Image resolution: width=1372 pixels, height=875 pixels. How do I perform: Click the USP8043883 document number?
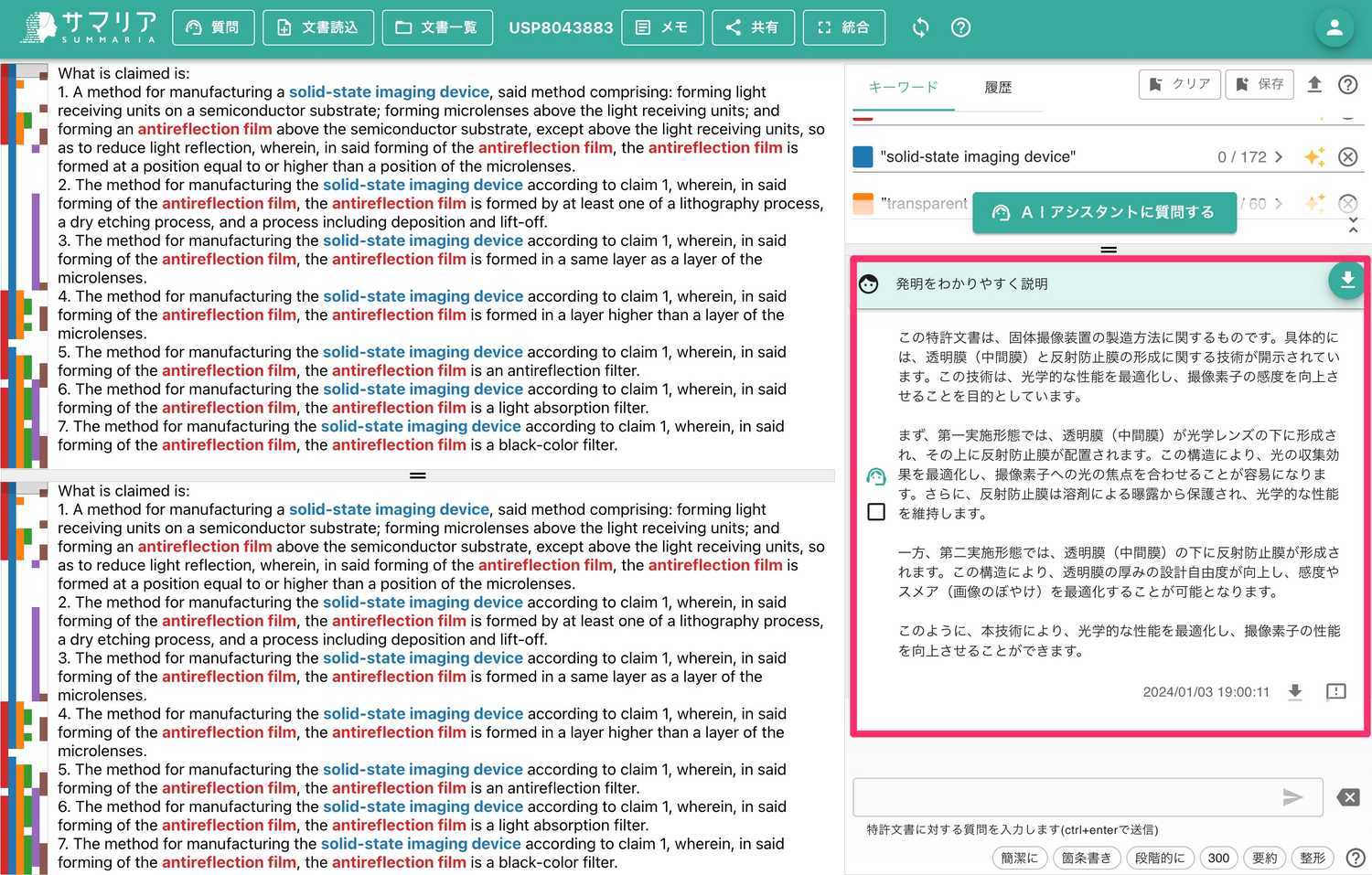click(561, 27)
